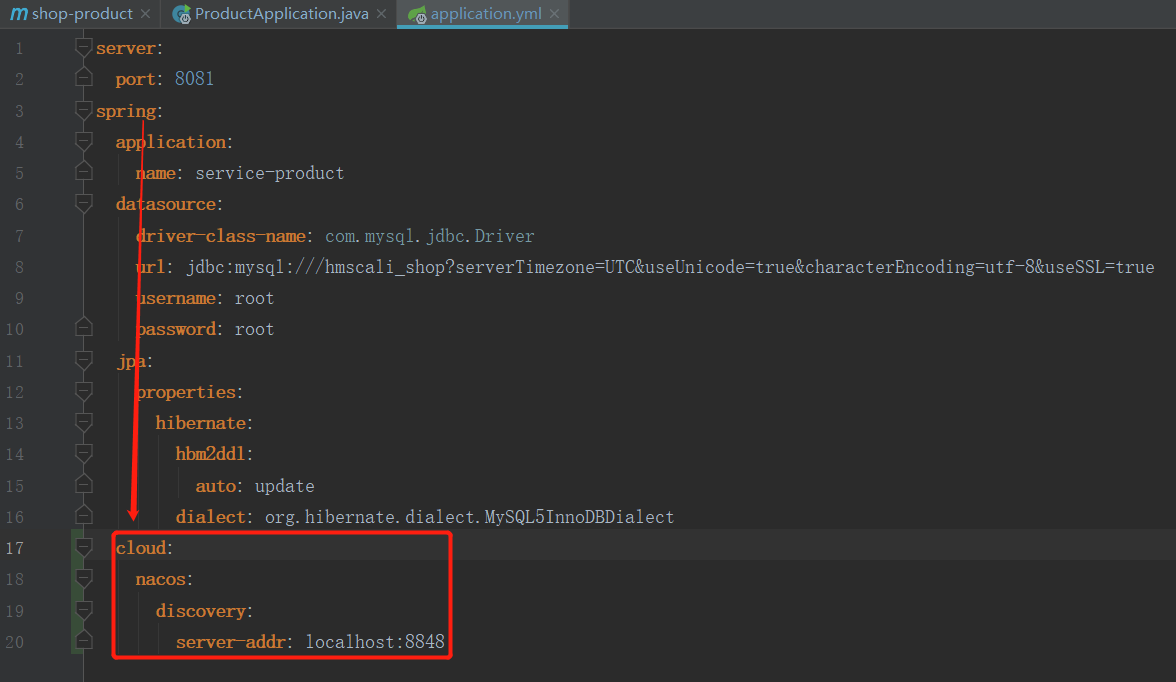The height and width of the screenshot is (682, 1176).
Task: Click the Java class icon on ProductApplication.java tab
Action: click(182, 14)
